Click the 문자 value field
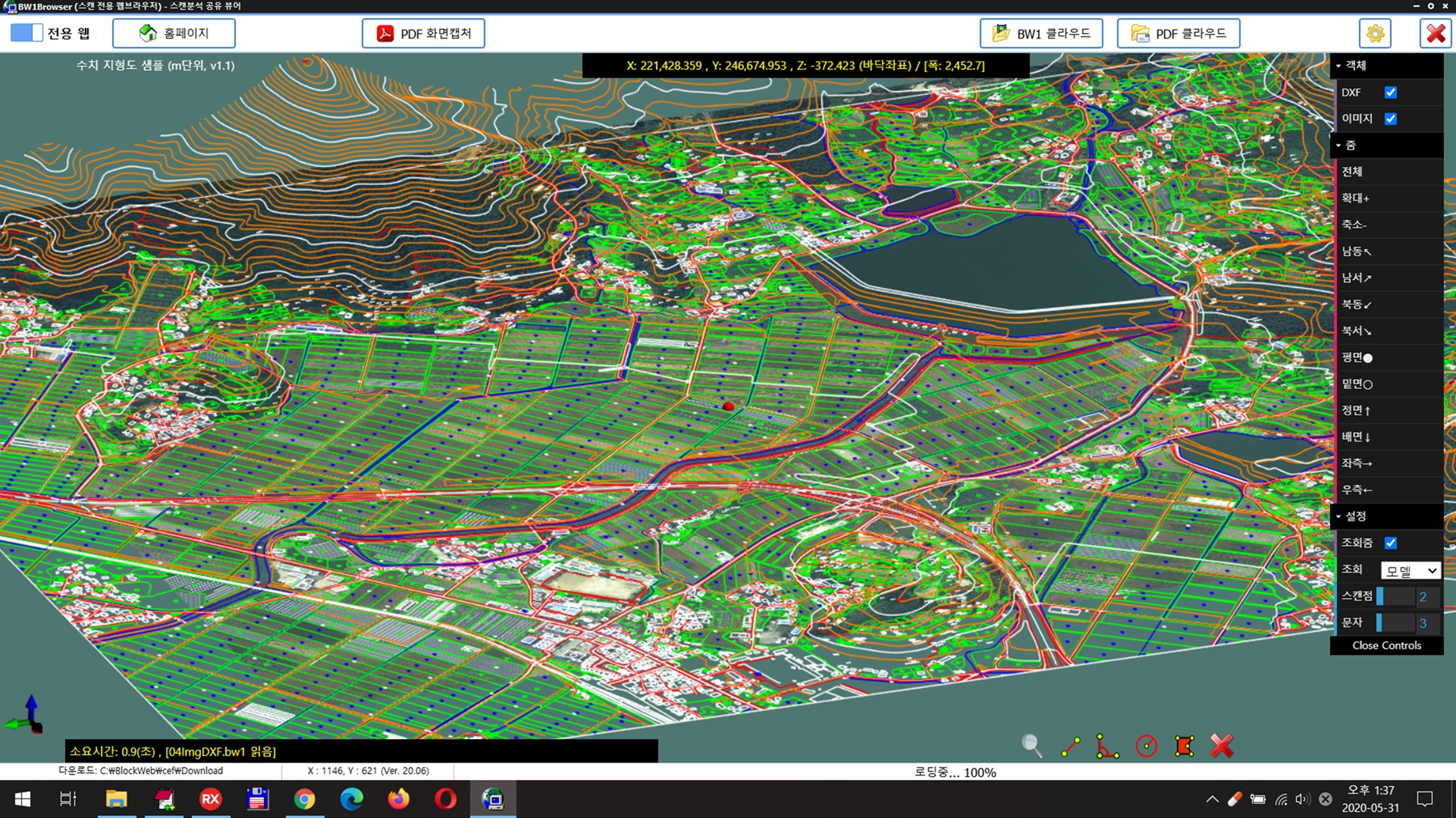1456x818 pixels. click(1423, 623)
